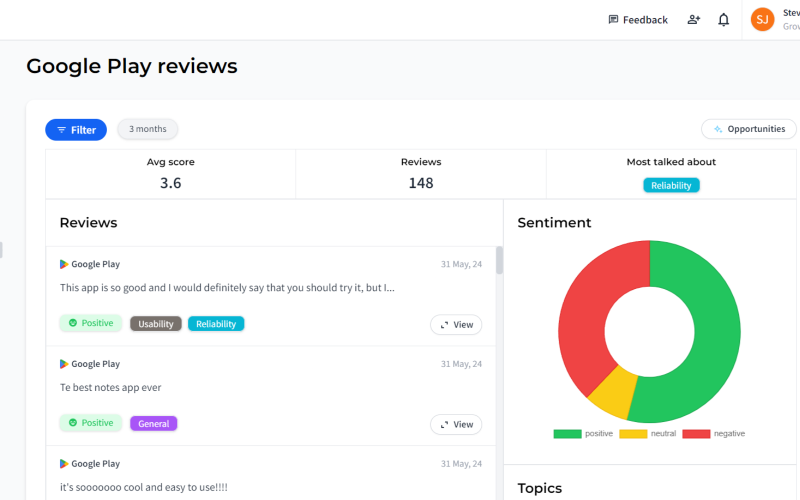This screenshot has width=800, height=500.
Task: Click the 'Te best notes app ever' text
Action: tap(110, 388)
